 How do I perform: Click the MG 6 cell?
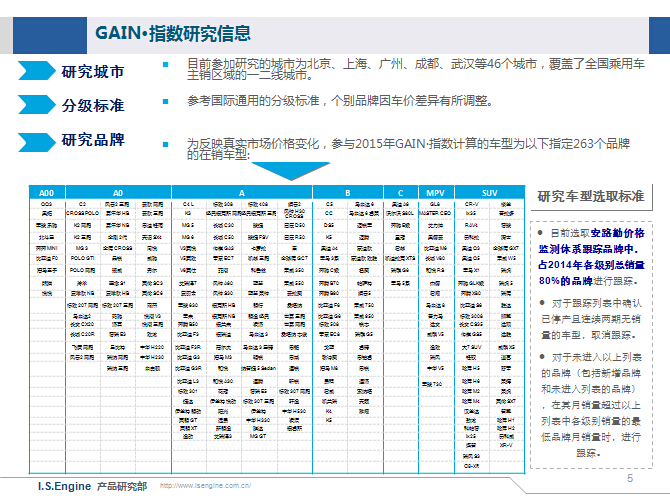point(188,236)
